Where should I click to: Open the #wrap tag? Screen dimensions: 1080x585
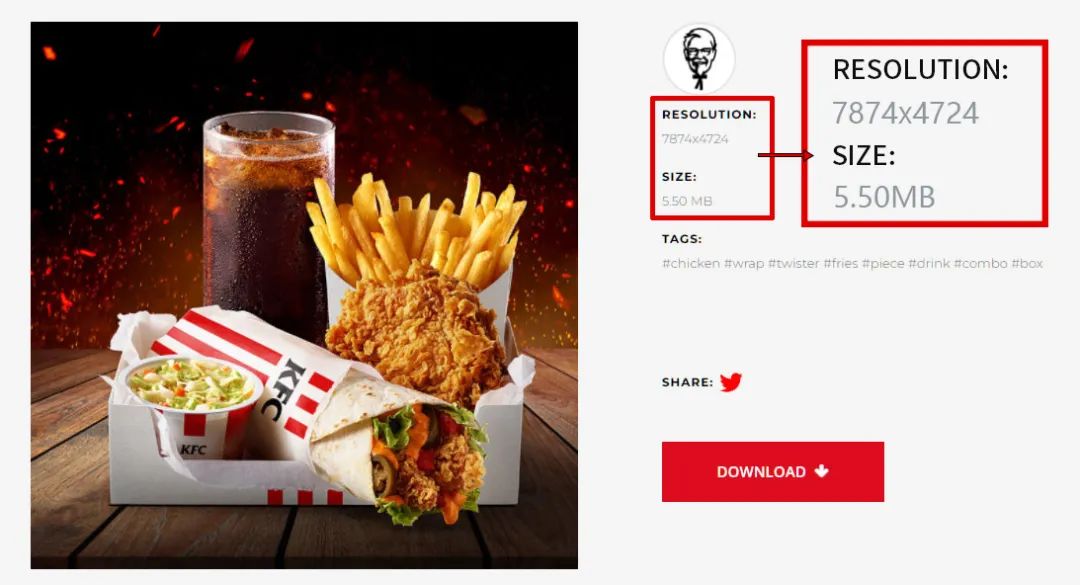point(744,263)
